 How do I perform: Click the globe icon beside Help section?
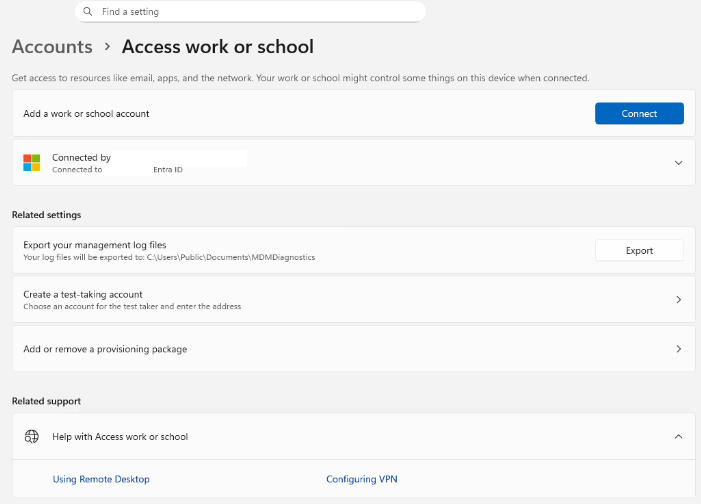(32, 437)
